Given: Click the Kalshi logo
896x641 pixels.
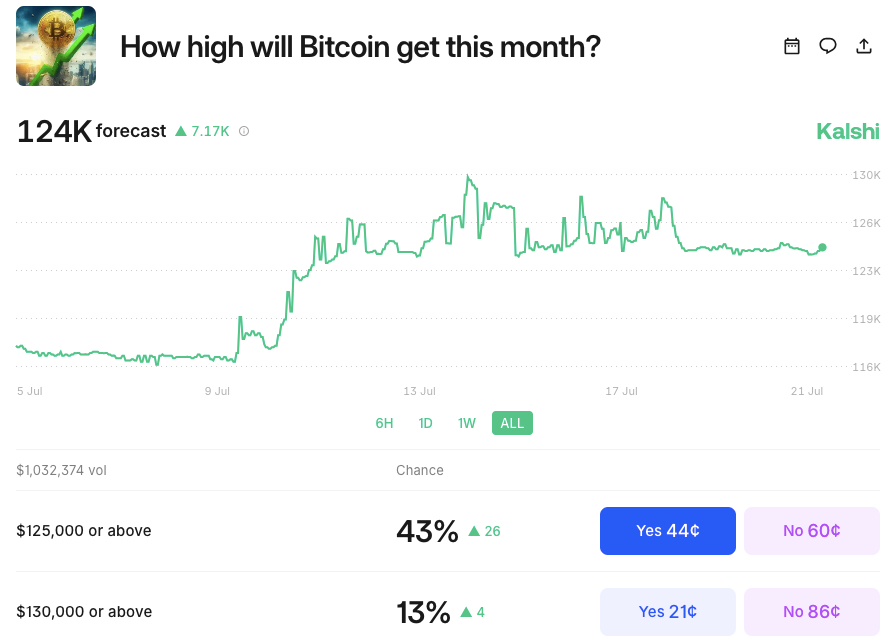Looking at the screenshot, I should click(x=847, y=131).
